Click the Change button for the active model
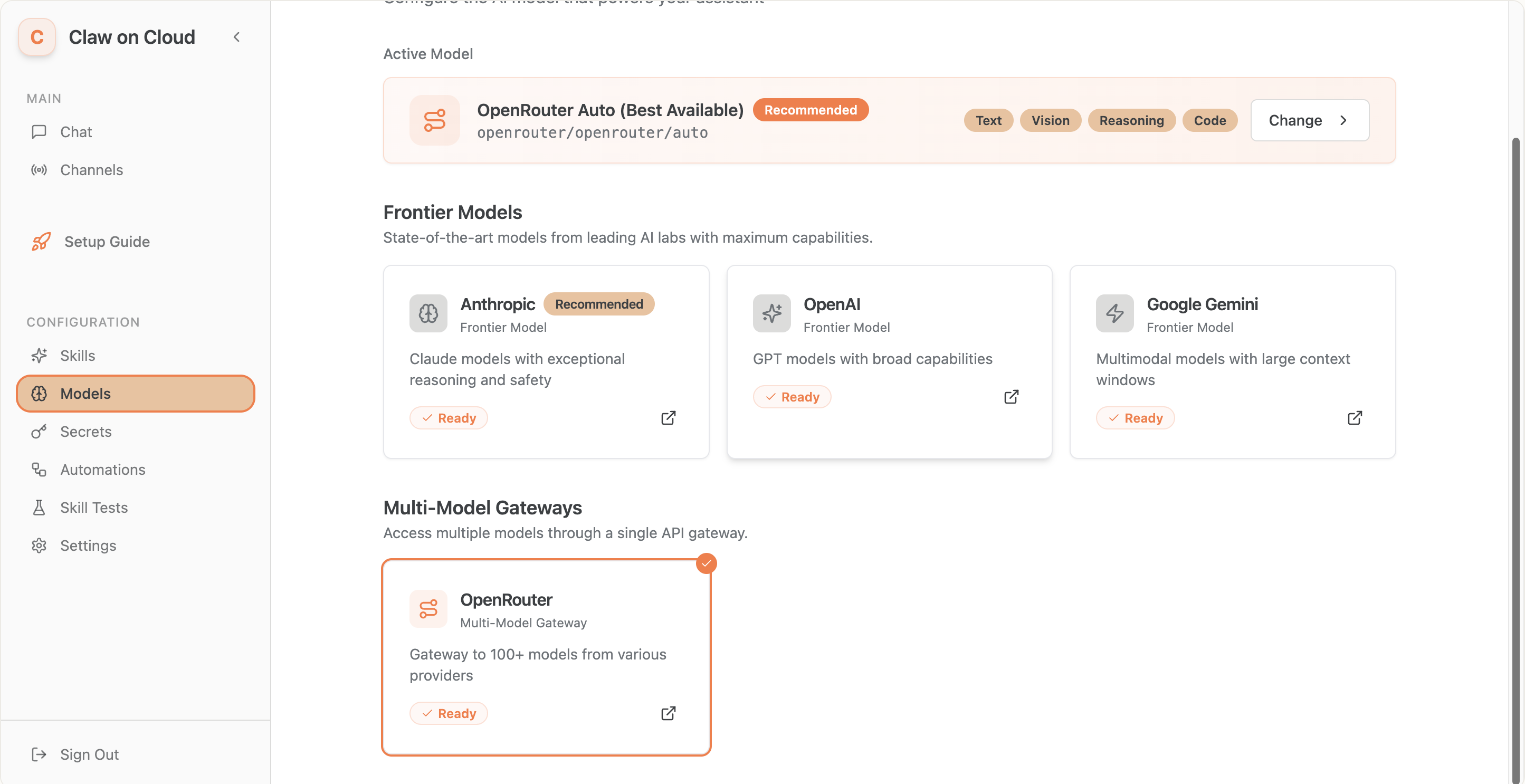Image resolution: width=1525 pixels, height=784 pixels. pyautogui.click(x=1309, y=120)
